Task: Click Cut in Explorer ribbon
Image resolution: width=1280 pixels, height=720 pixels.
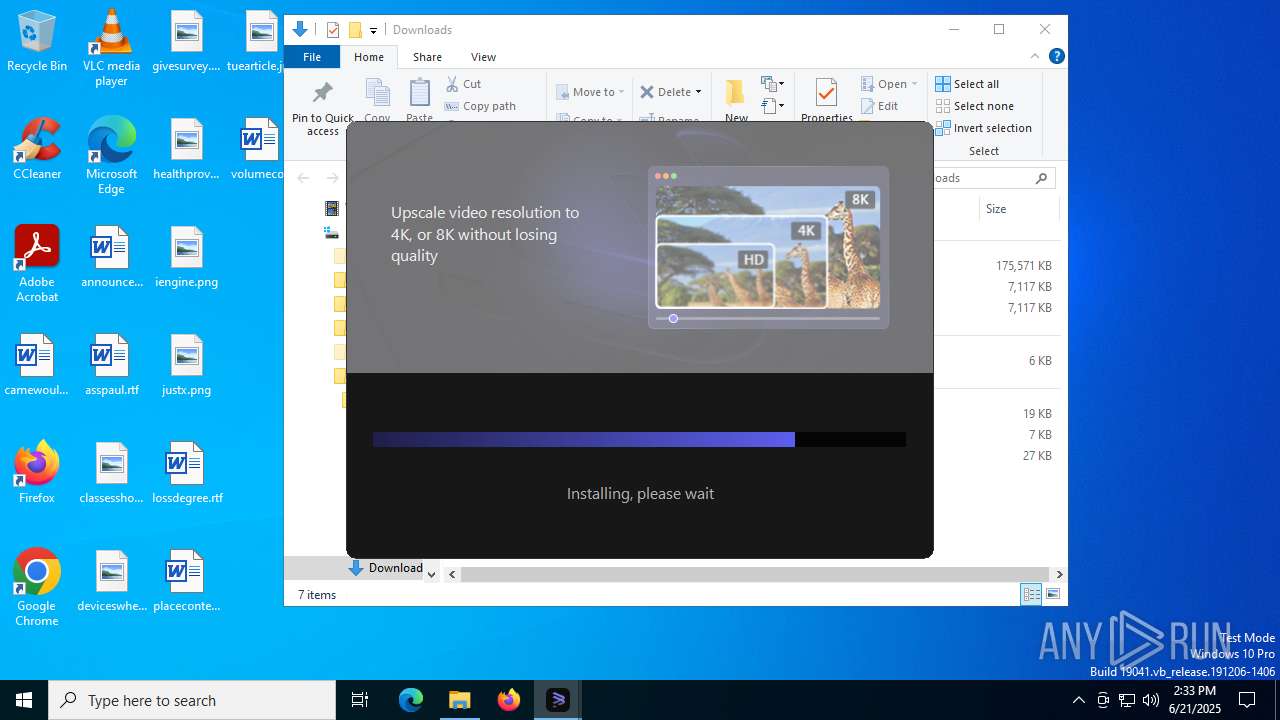Action: [x=463, y=84]
